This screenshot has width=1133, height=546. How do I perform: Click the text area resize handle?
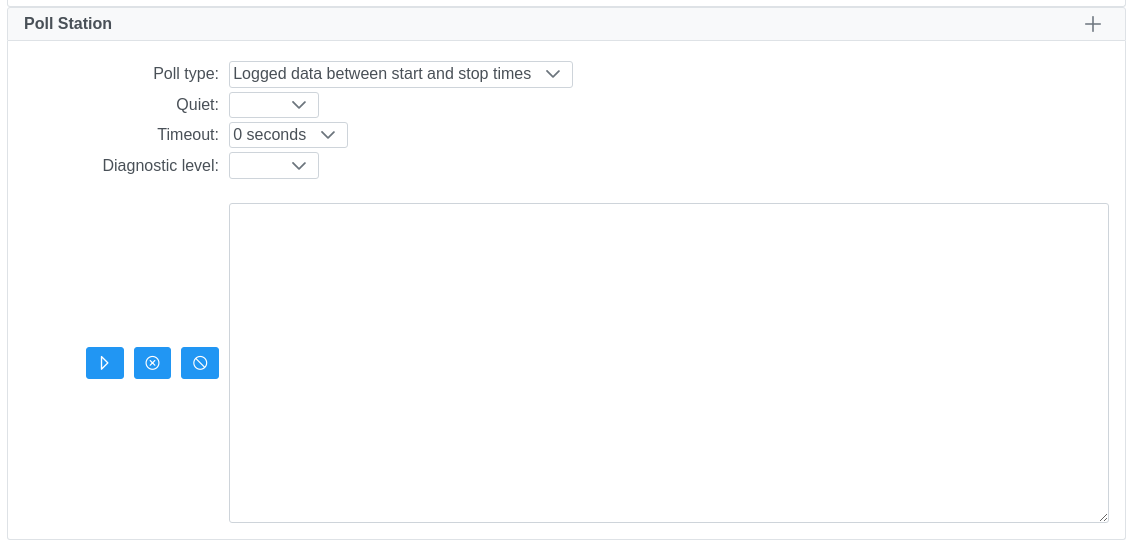(x=1103, y=517)
